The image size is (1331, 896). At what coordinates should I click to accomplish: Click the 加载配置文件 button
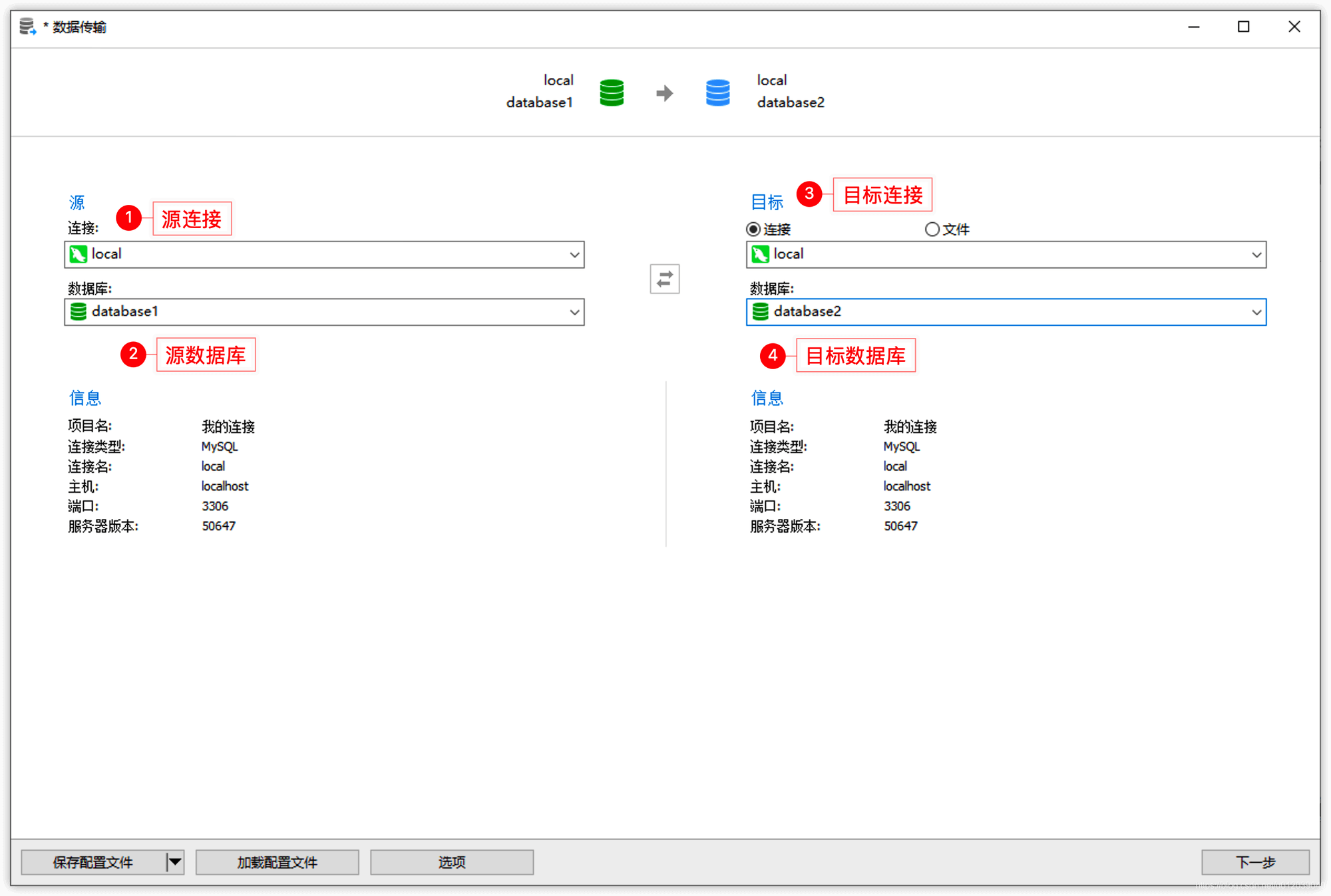click(277, 862)
